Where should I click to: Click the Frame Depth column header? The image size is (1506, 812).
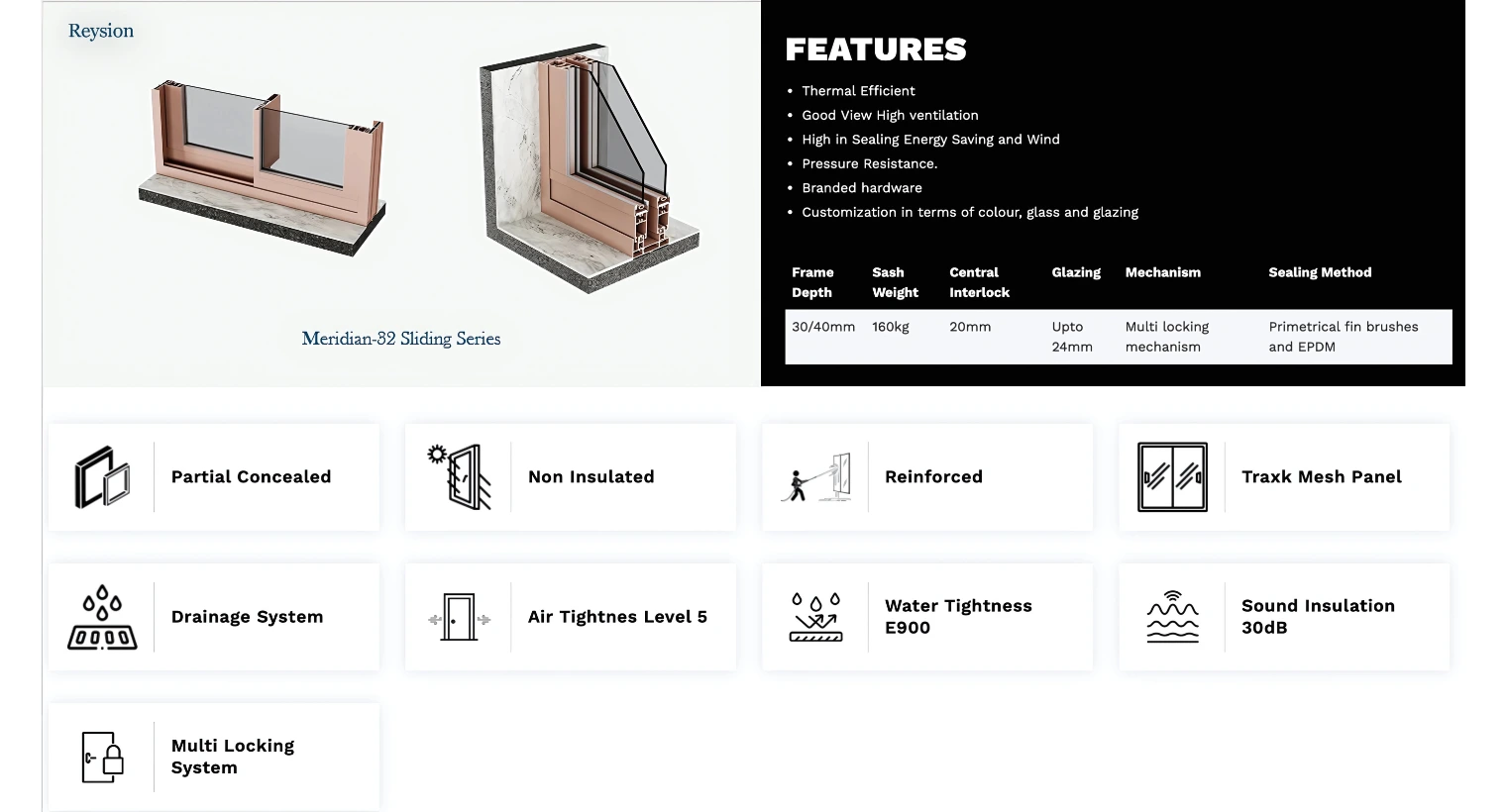812,282
